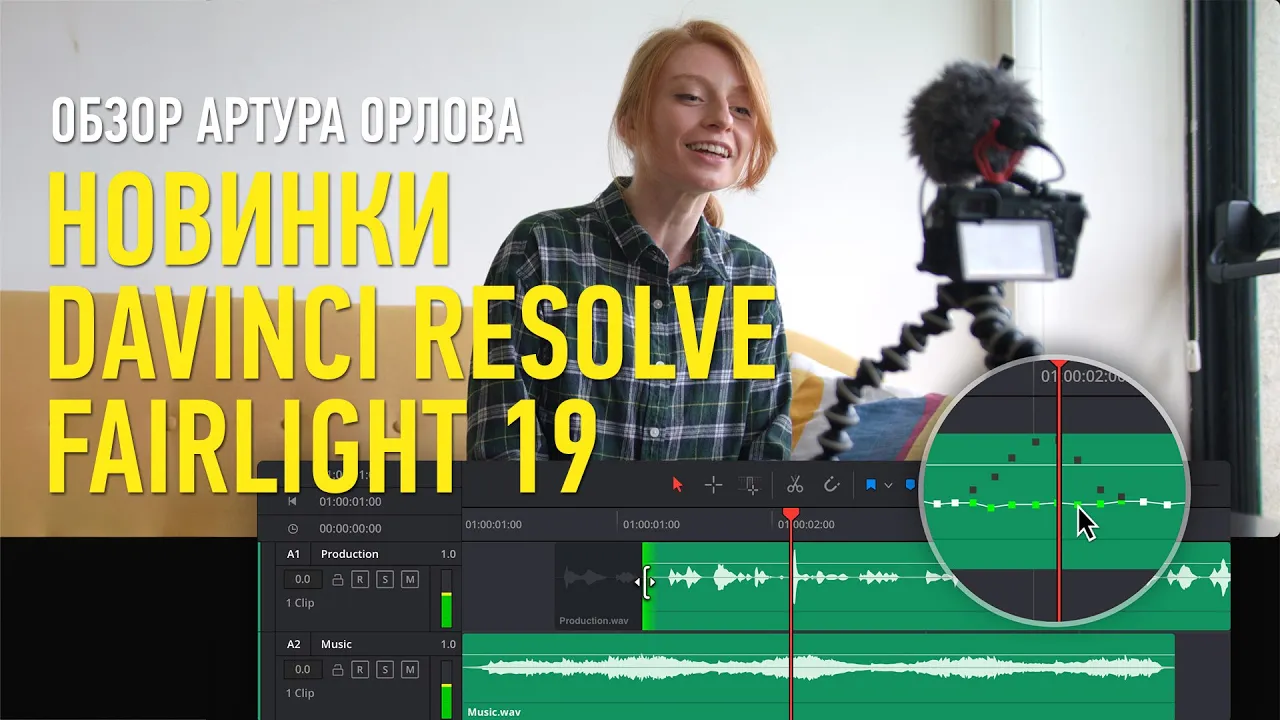This screenshot has width=1280, height=720.
Task: Open the flag color dropdown arrow
Action: click(888, 486)
